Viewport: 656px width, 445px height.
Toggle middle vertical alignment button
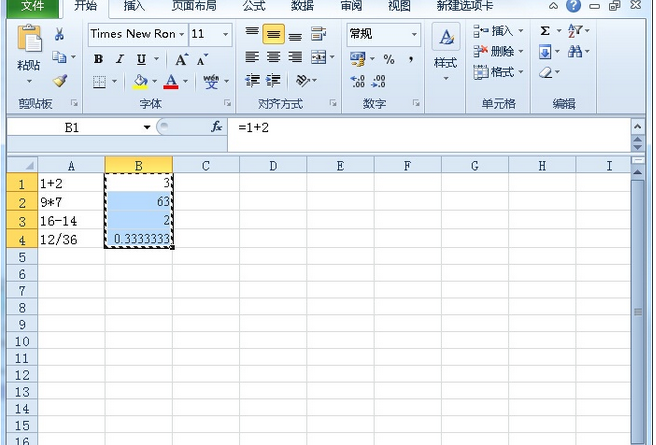273,35
